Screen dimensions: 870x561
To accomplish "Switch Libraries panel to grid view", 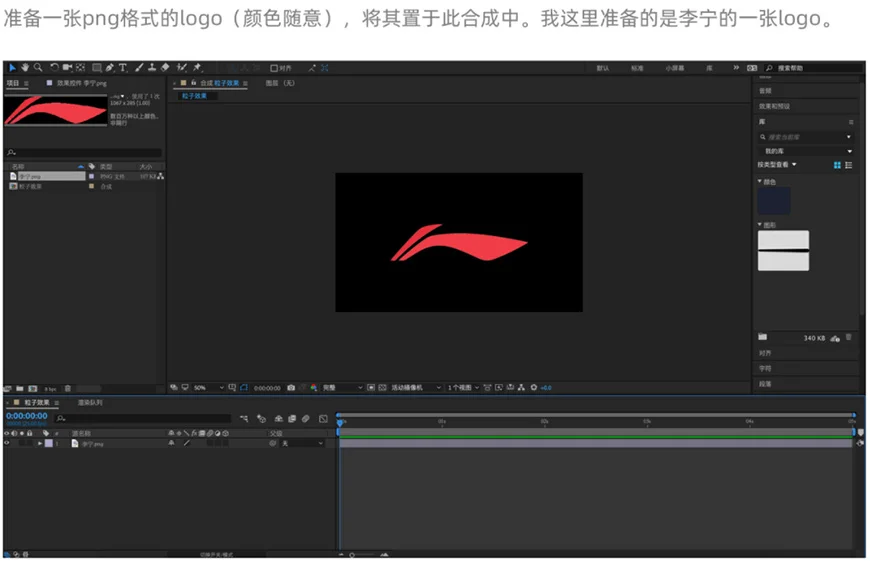I will [x=837, y=165].
